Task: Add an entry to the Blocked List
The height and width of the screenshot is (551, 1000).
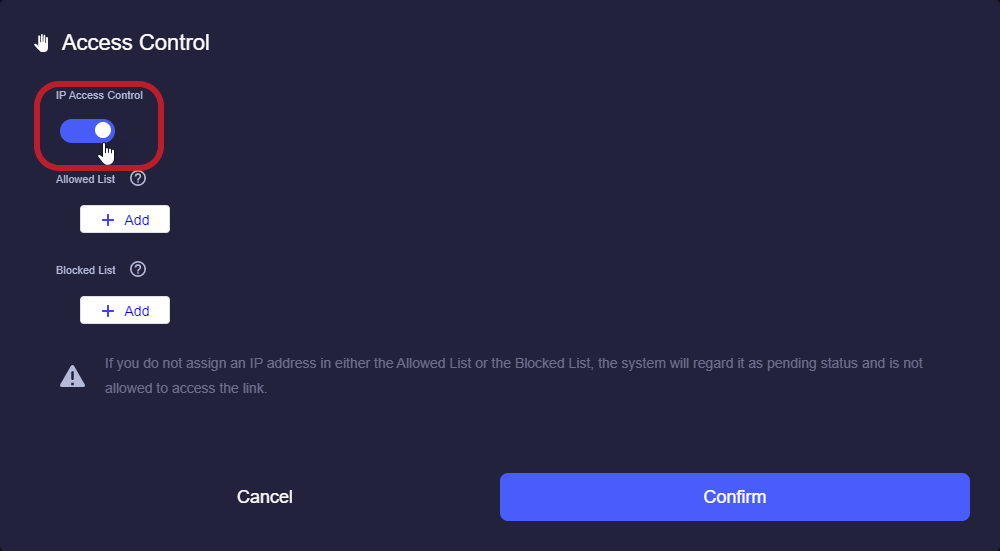Action: tap(125, 310)
